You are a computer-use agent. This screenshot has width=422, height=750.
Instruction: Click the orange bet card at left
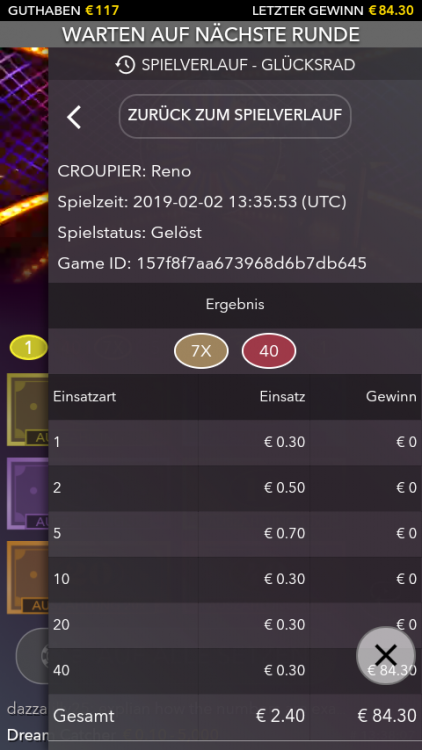coord(27,577)
